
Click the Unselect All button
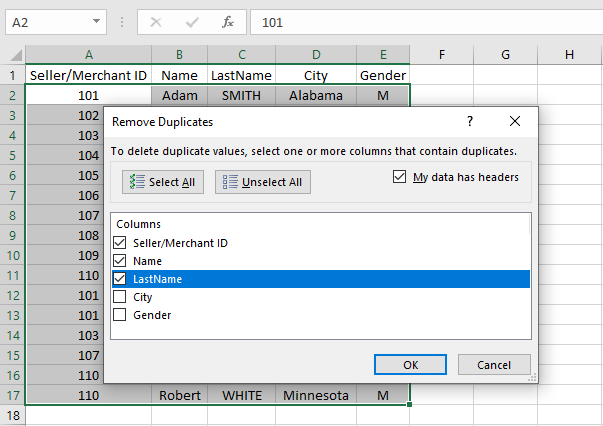(x=263, y=182)
